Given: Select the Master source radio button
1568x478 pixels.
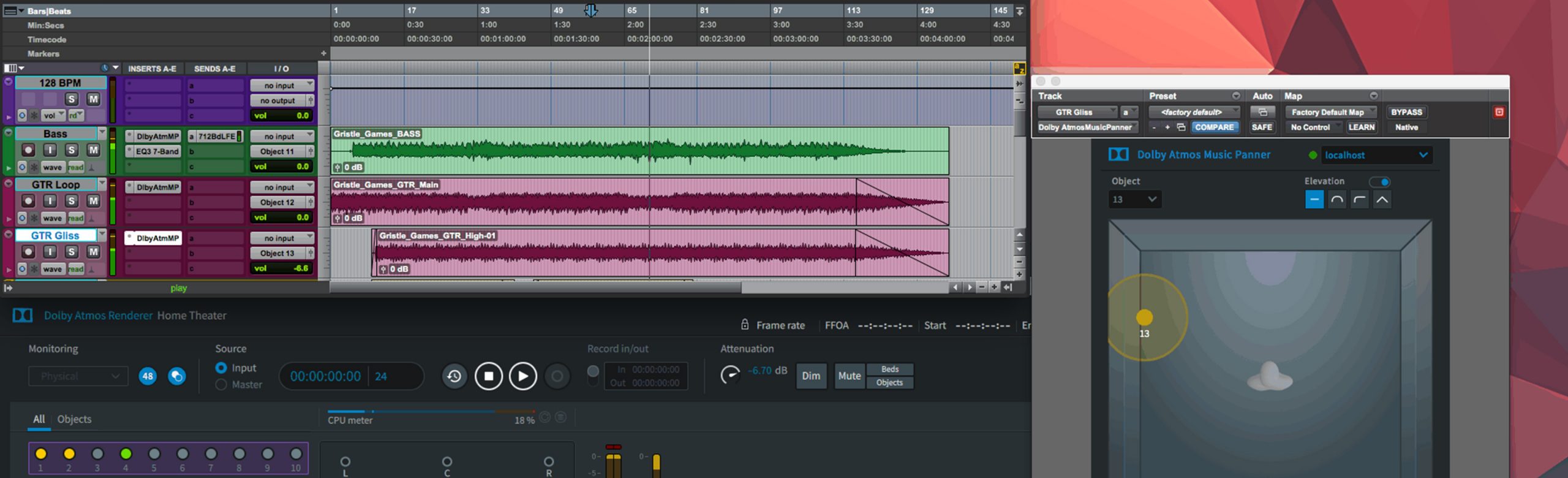Looking at the screenshot, I should click(221, 384).
